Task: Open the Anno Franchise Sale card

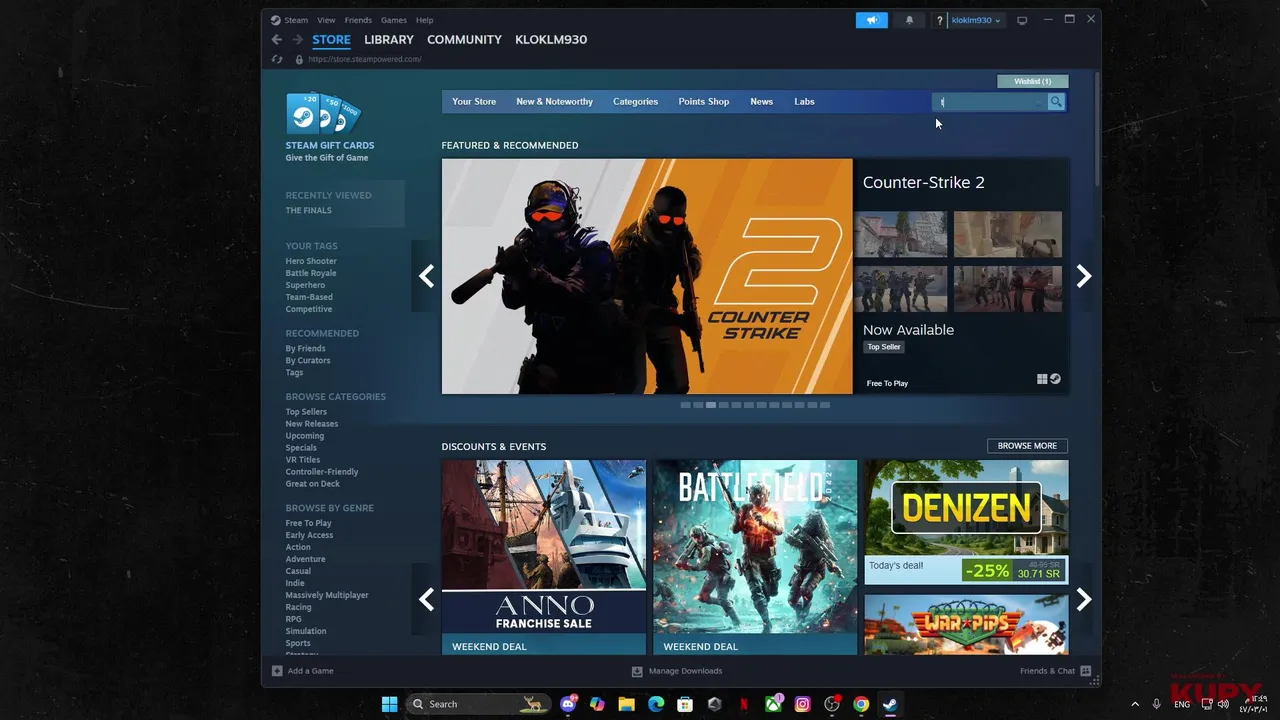Action: (544, 557)
